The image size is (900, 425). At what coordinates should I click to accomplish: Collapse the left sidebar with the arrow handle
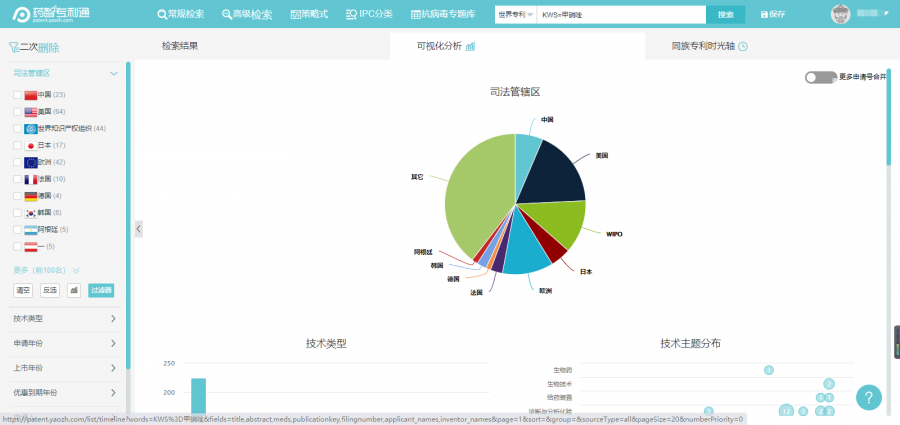(138, 229)
